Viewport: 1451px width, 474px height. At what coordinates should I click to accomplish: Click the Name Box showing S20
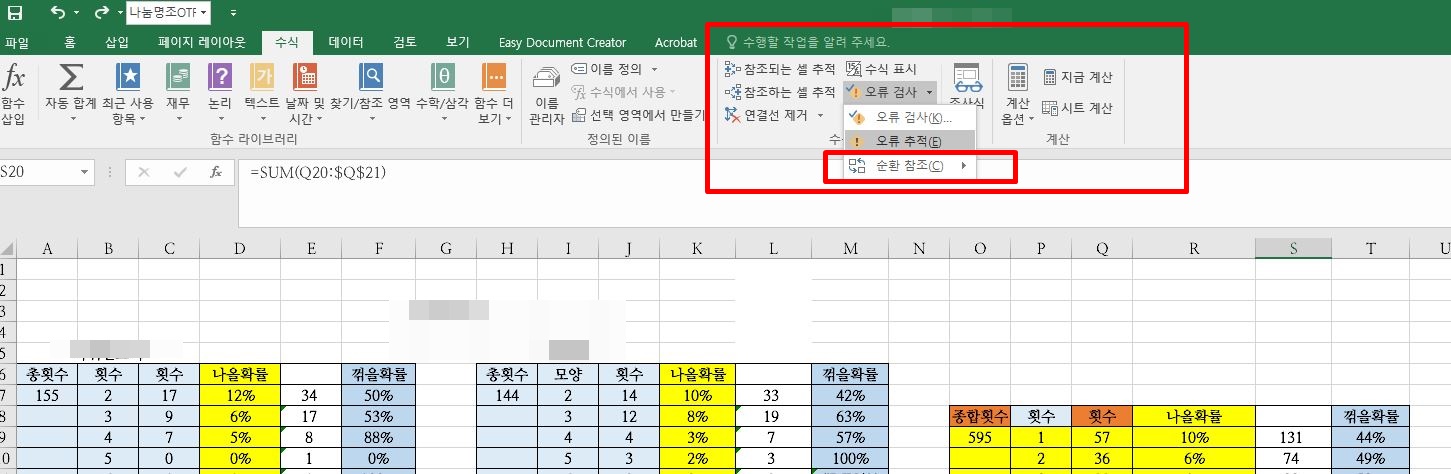(x=40, y=172)
